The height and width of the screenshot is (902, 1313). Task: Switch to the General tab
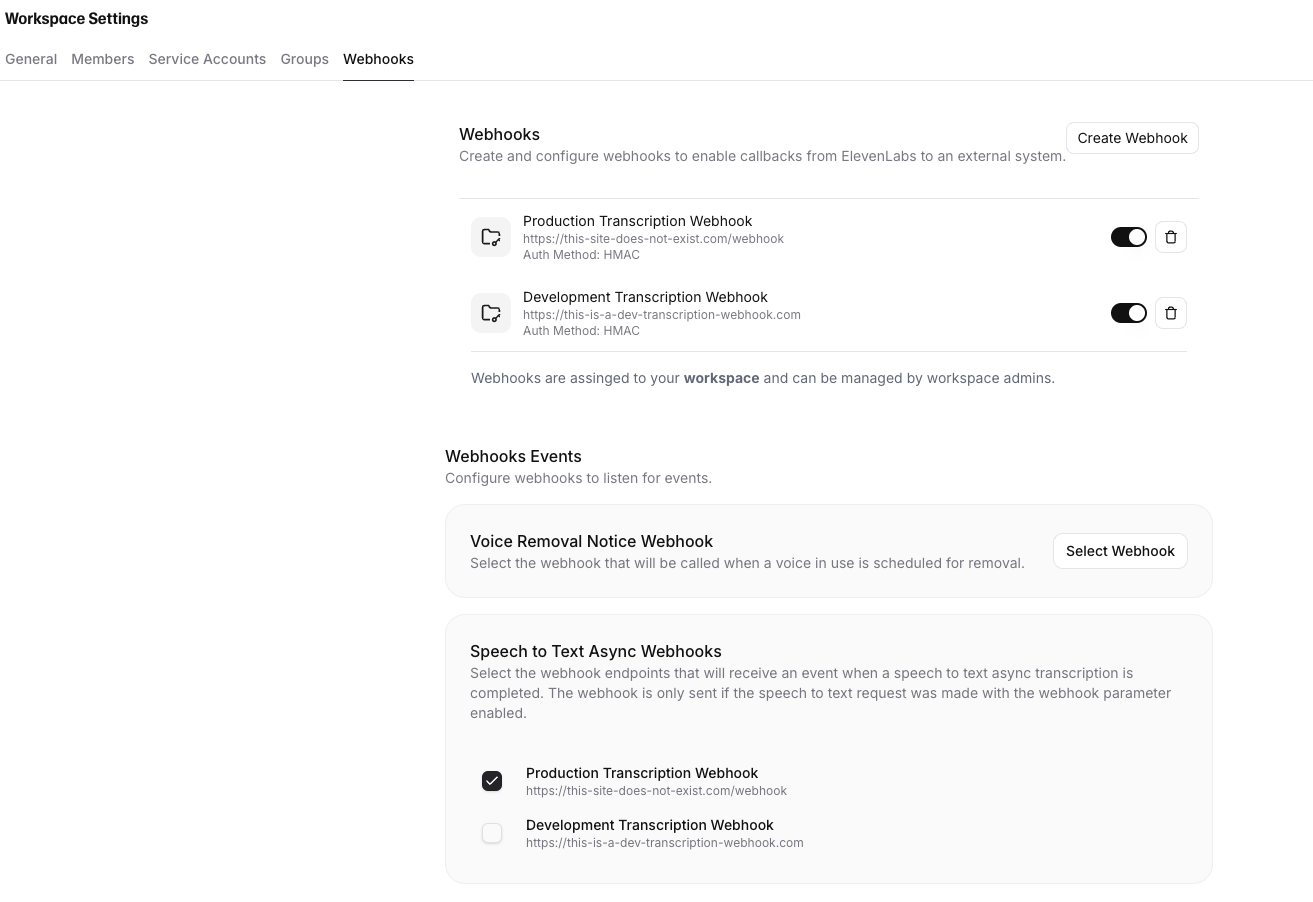[x=30, y=59]
